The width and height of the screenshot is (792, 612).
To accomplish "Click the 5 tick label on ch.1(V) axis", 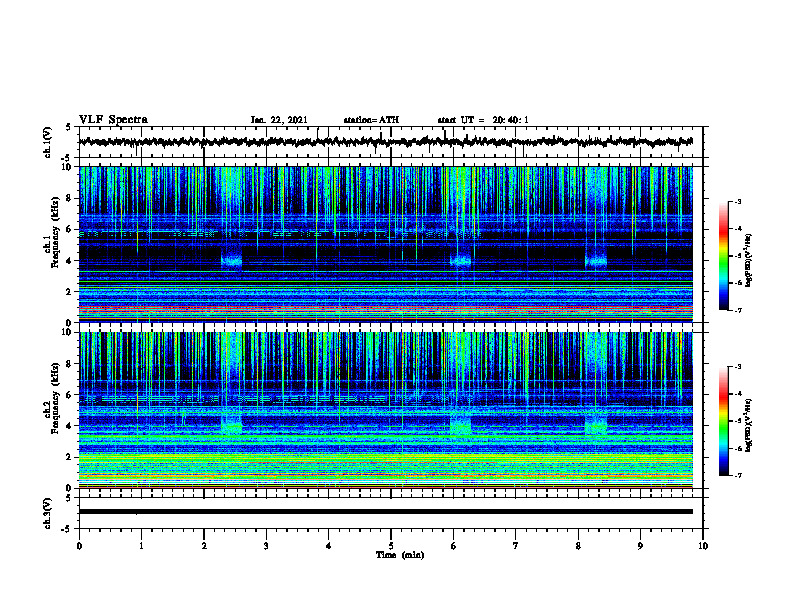I will 69,128.
